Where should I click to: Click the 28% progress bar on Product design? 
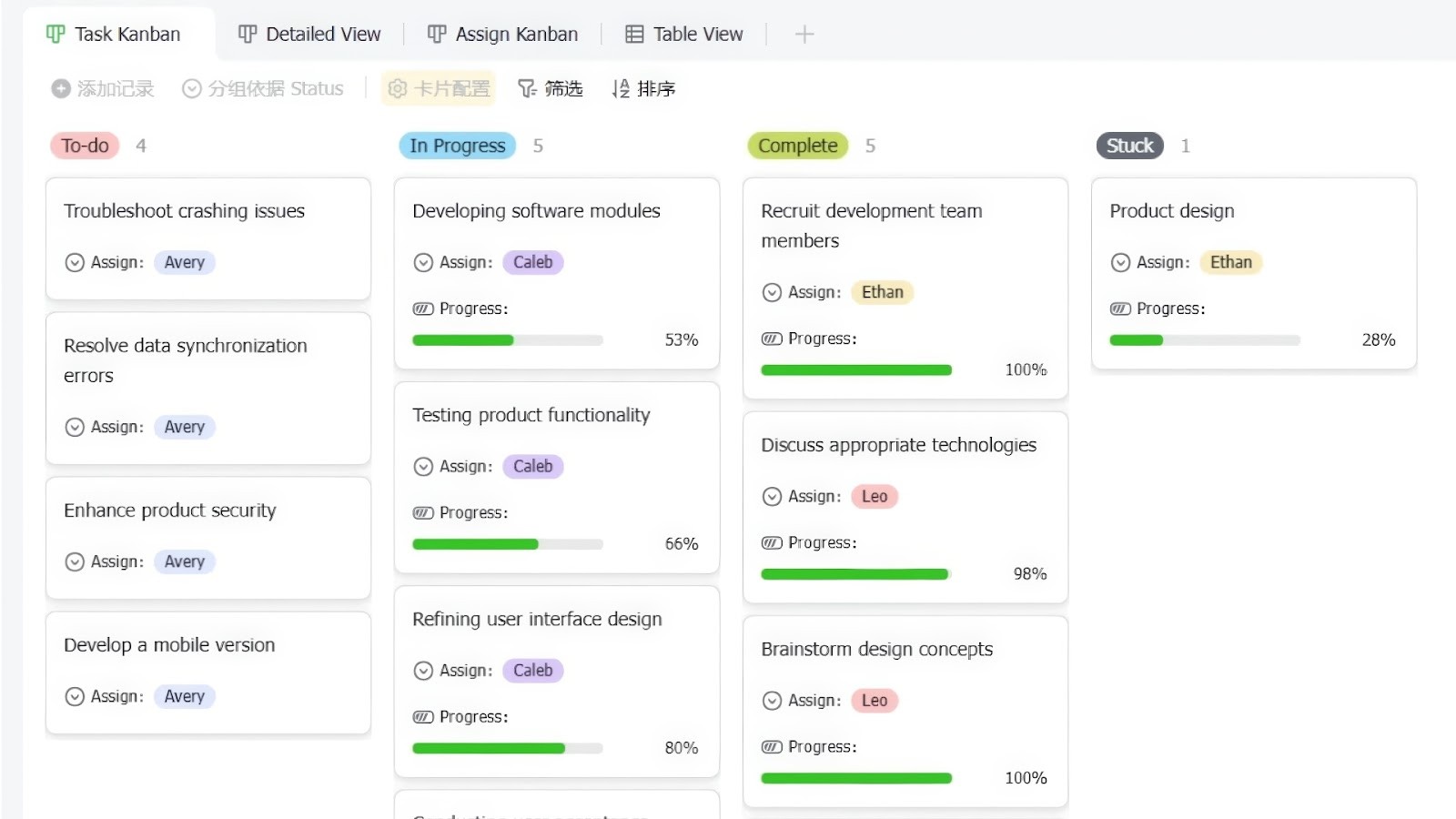click(x=1204, y=339)
